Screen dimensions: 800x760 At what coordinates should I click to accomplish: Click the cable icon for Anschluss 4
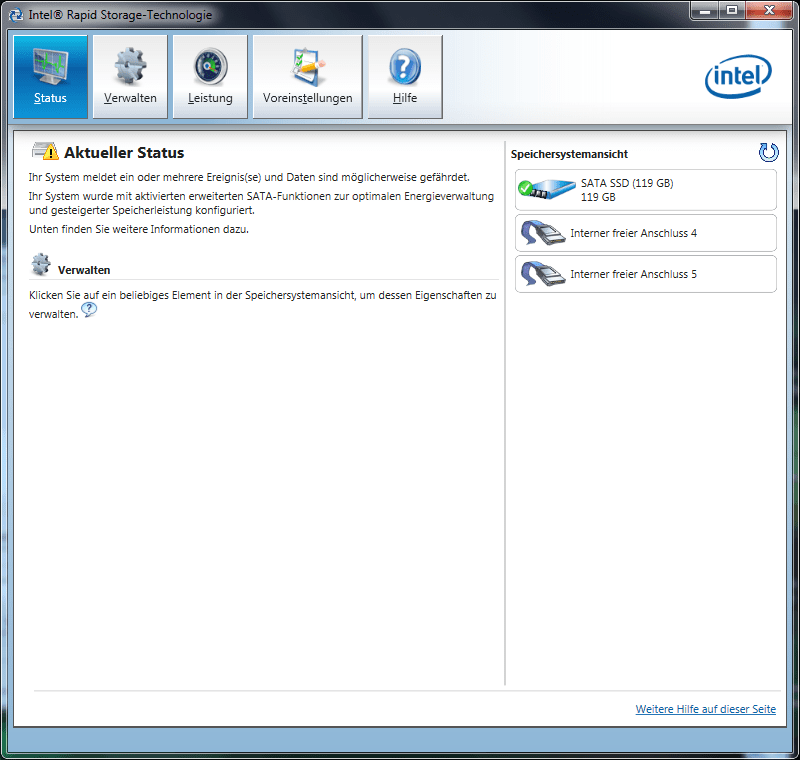(x=542, y=233)
